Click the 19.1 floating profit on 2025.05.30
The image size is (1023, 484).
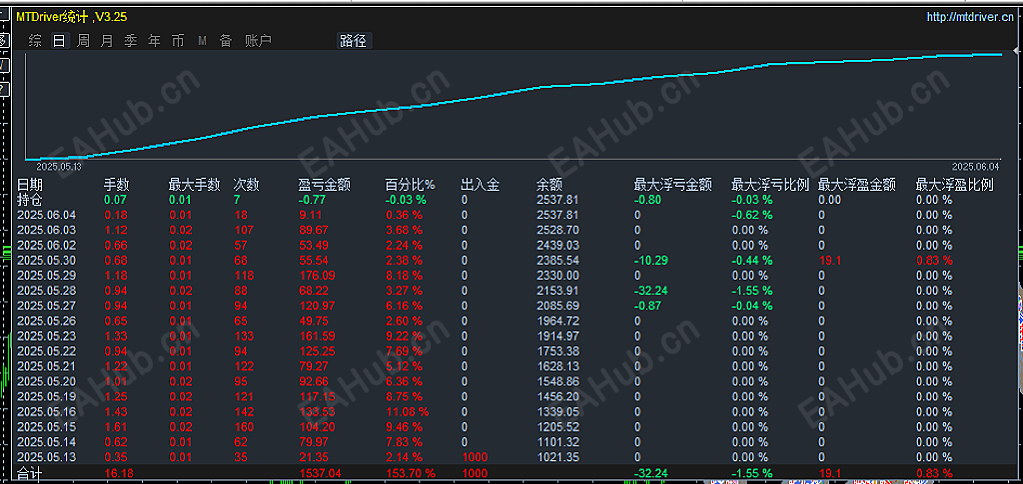point(829,260)
